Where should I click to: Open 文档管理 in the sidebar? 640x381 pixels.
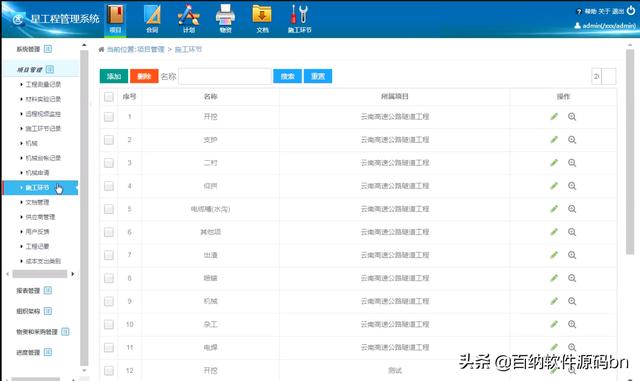37,202
